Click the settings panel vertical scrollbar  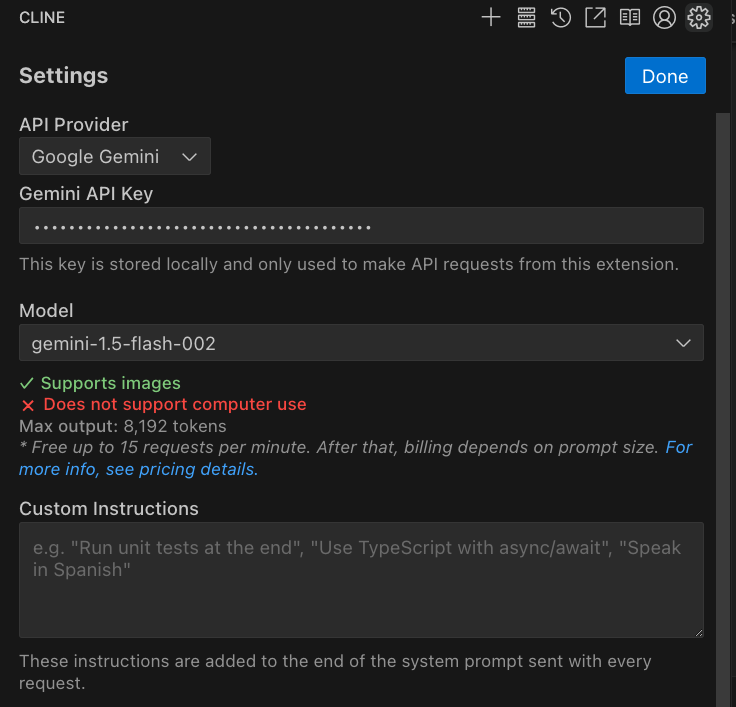pyautogui.click(x=723, y=400)
